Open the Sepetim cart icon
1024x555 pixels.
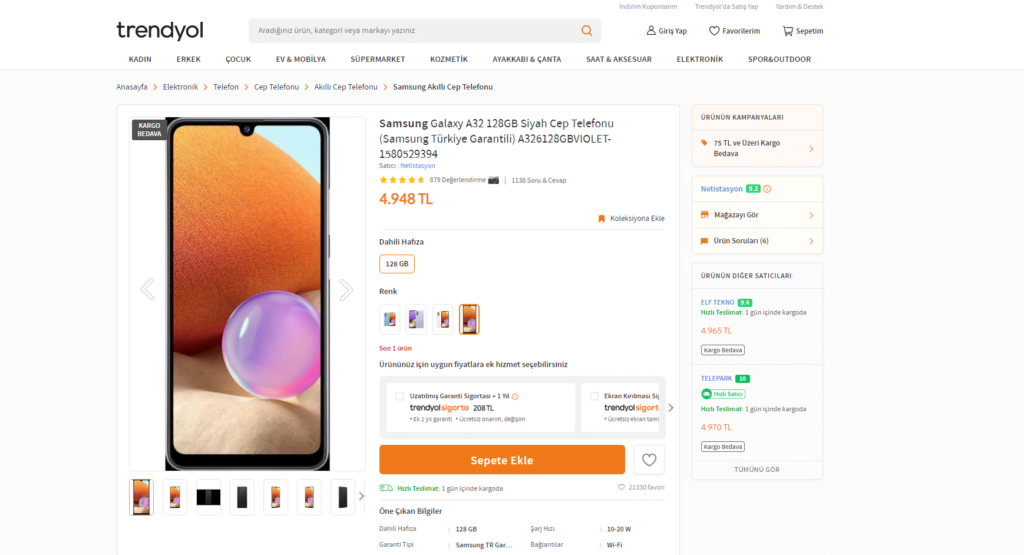[x=788, y=31]
